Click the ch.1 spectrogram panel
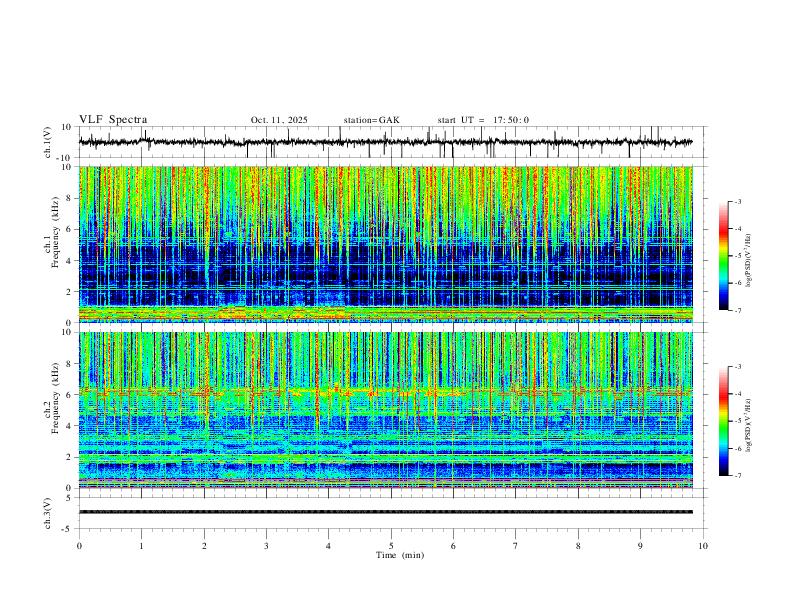 pos(386,244)
